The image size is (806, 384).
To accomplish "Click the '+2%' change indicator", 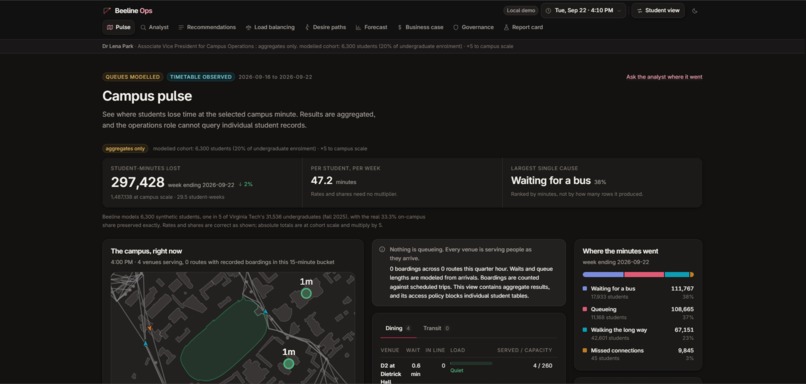I will tap(246, 185).
